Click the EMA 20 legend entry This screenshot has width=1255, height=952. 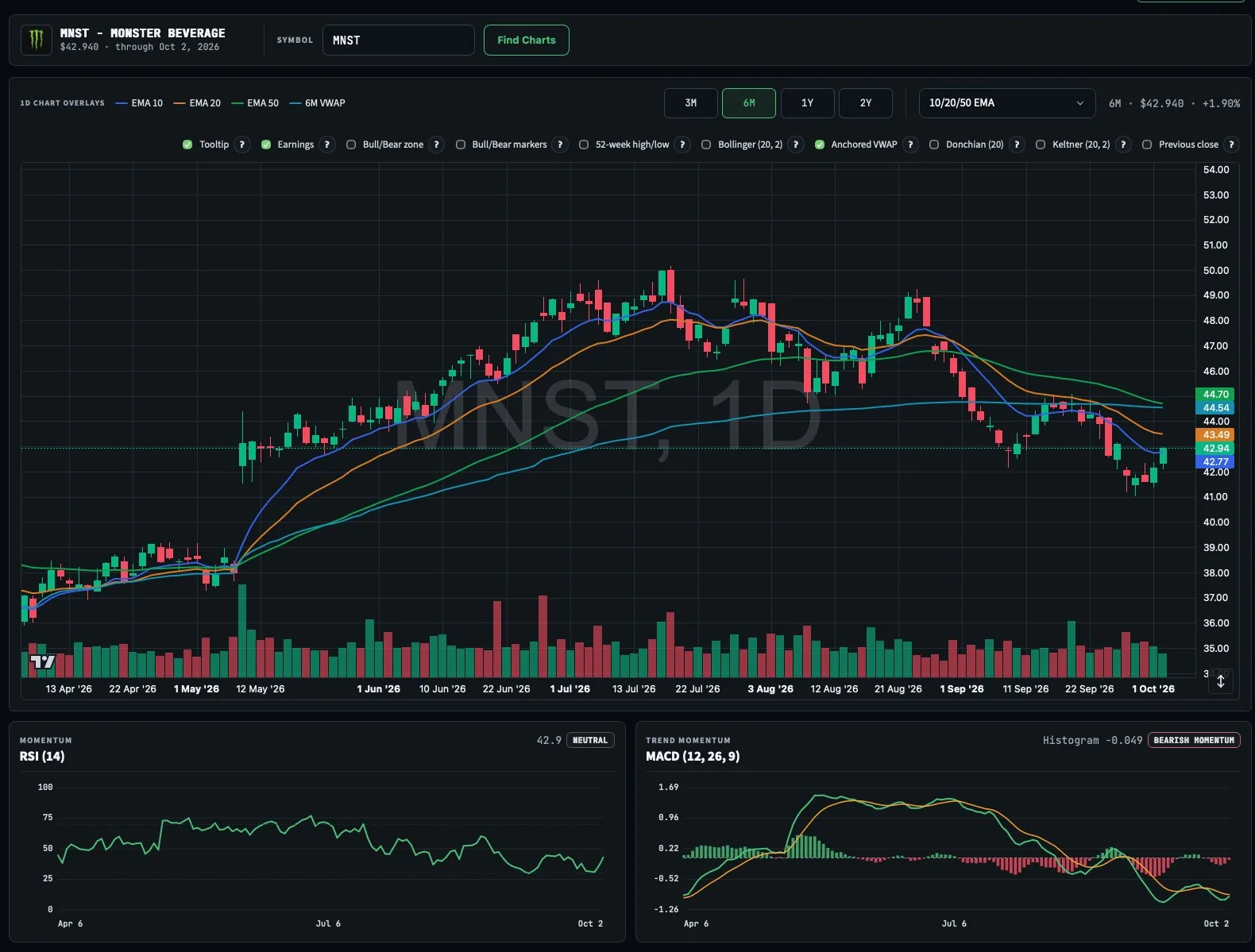point(197,103)
